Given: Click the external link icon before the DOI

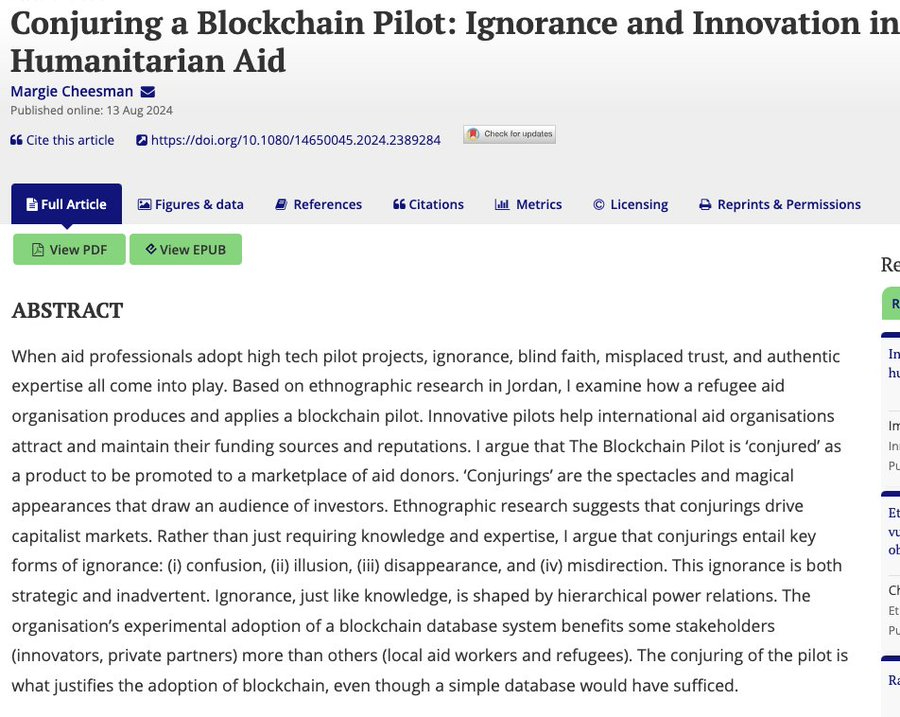Looking at the screenshot, I should tap(142, 140).
